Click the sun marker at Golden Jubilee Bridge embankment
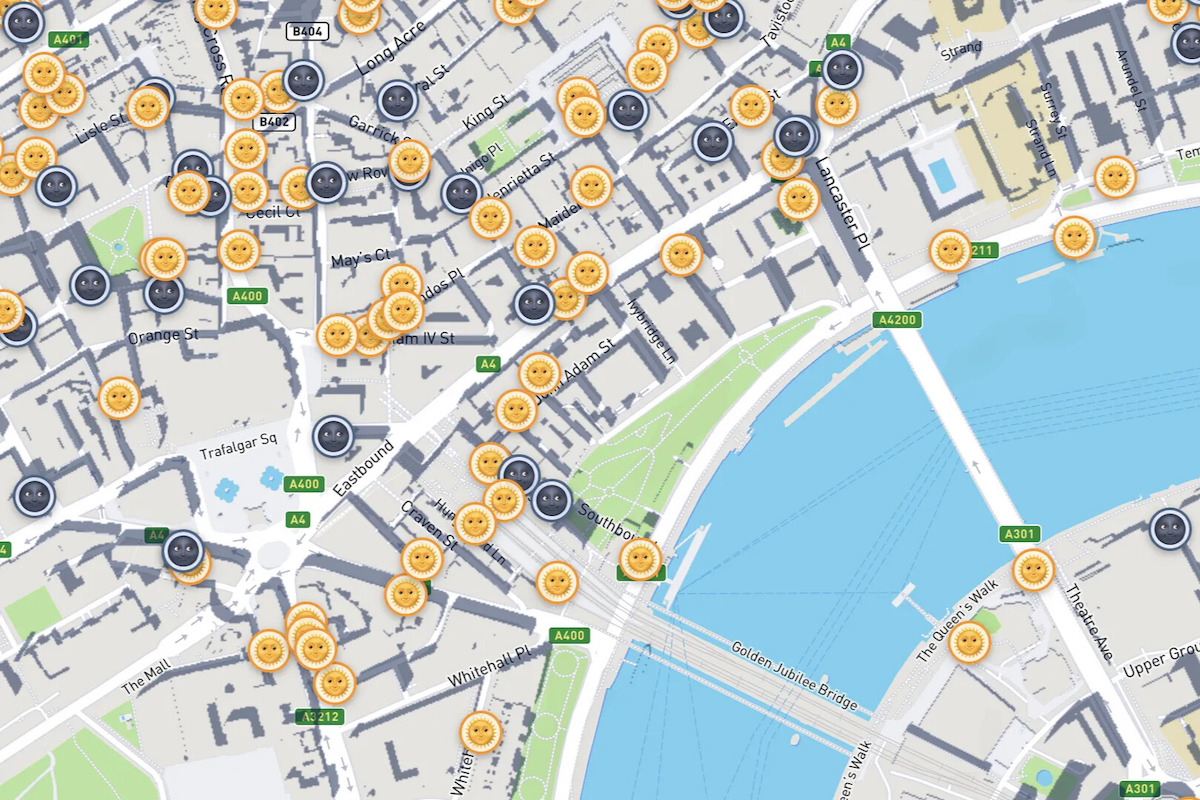The image size is (1200, 800). [640, 559]
